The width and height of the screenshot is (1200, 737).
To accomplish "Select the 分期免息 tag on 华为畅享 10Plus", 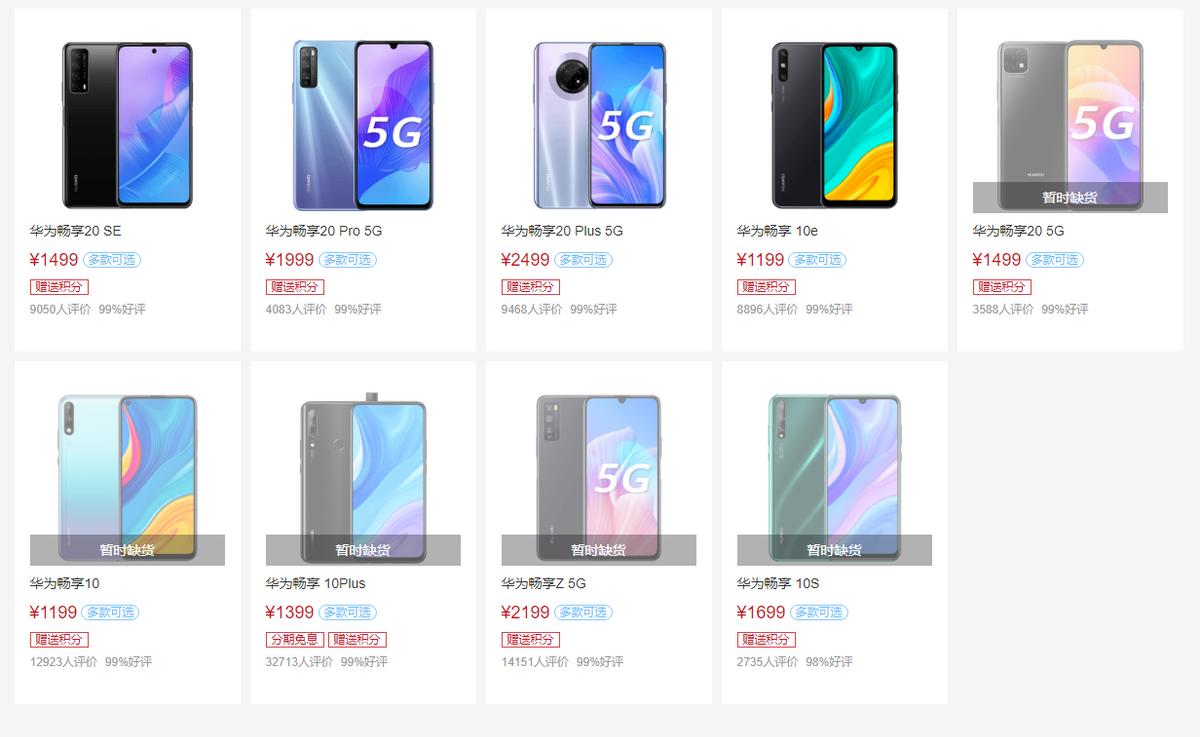I will 294,640.
